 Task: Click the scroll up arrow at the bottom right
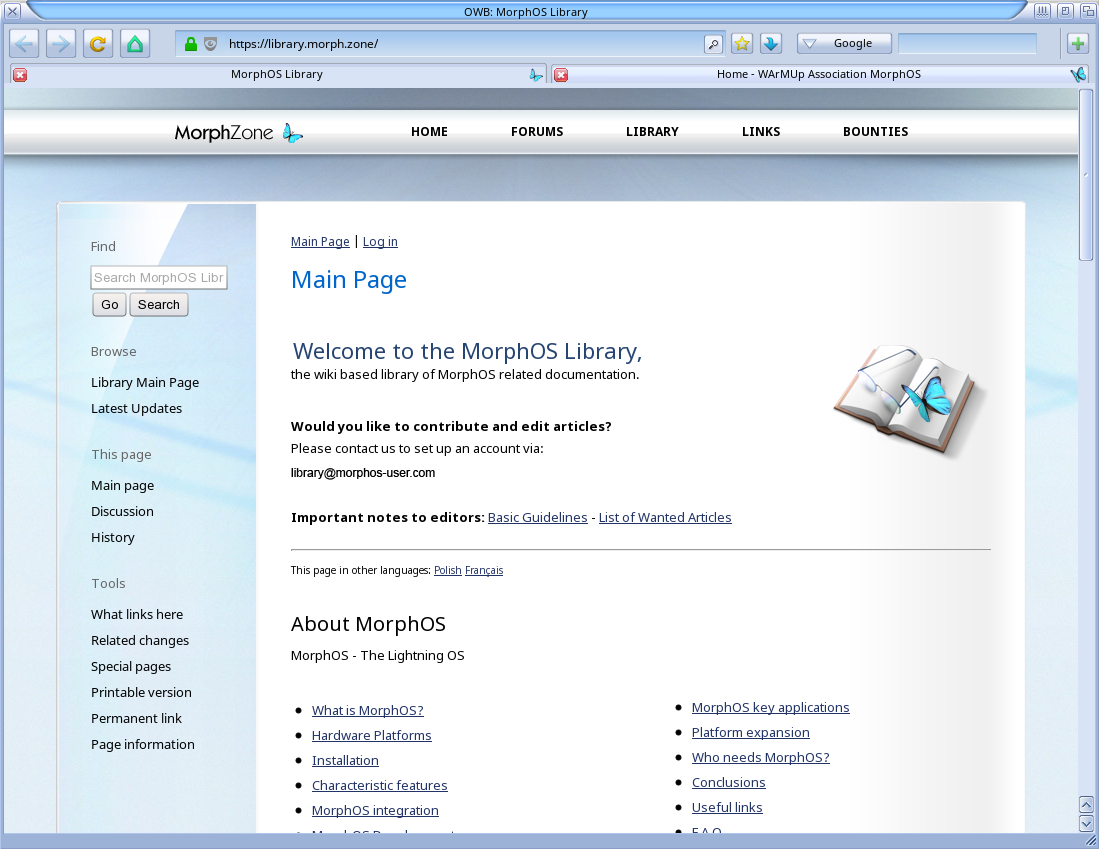pyautogui.click(x=1086, y=804)
